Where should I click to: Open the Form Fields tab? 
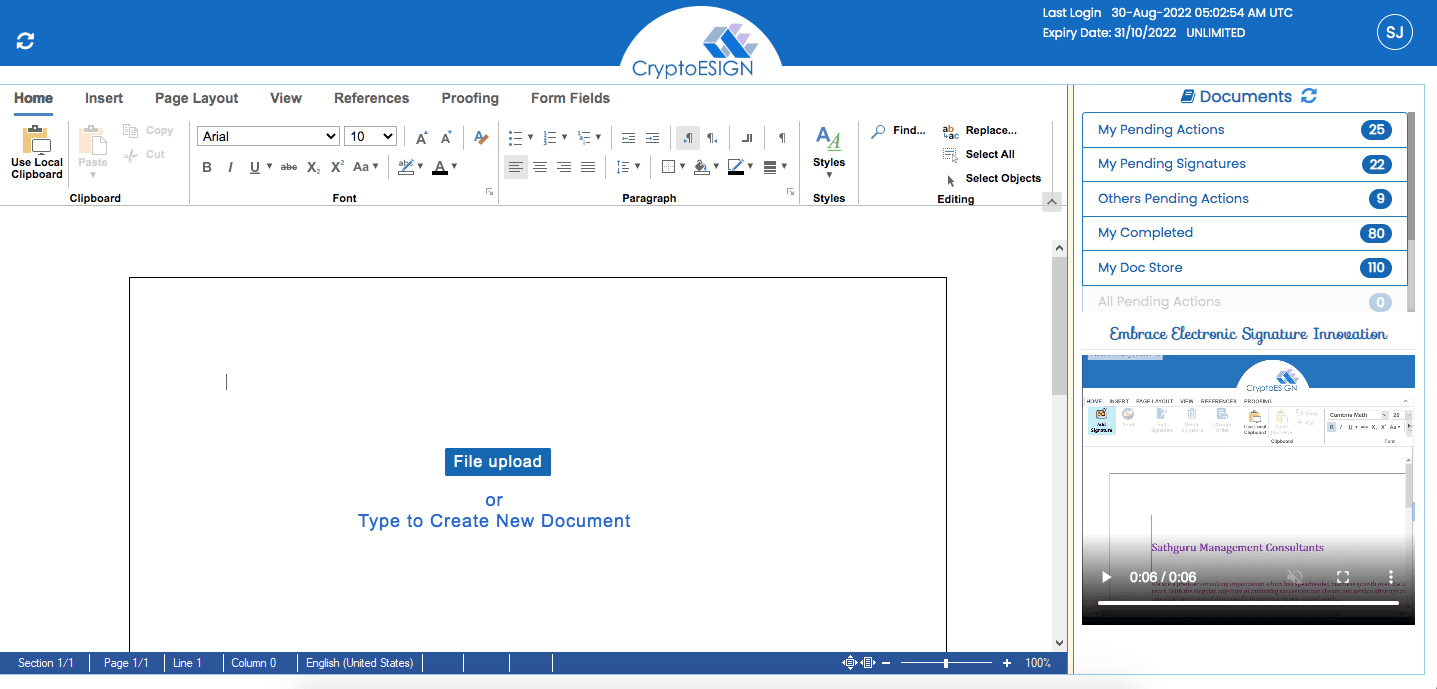(x=570, y=98)
